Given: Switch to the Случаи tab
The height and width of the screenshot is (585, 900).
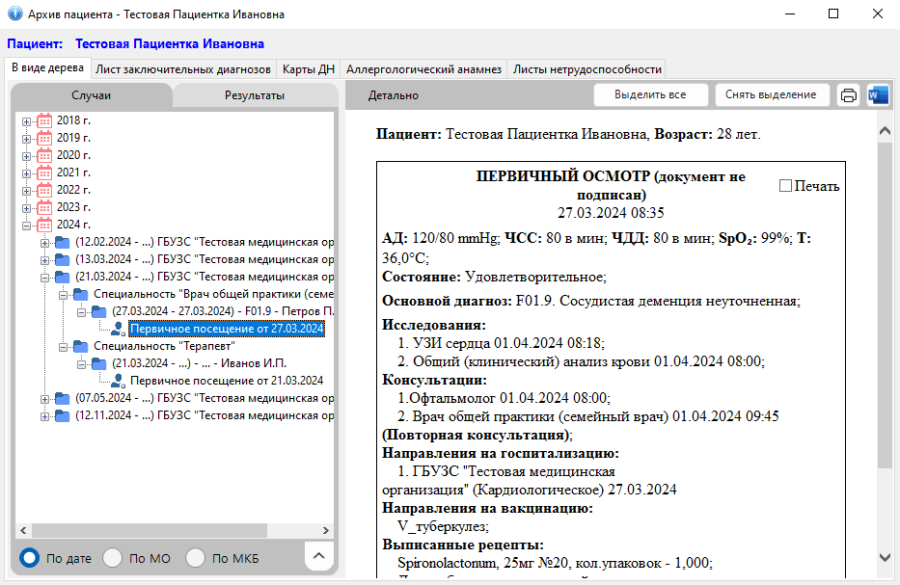Looking at the screenshot, I should [91, 95].
